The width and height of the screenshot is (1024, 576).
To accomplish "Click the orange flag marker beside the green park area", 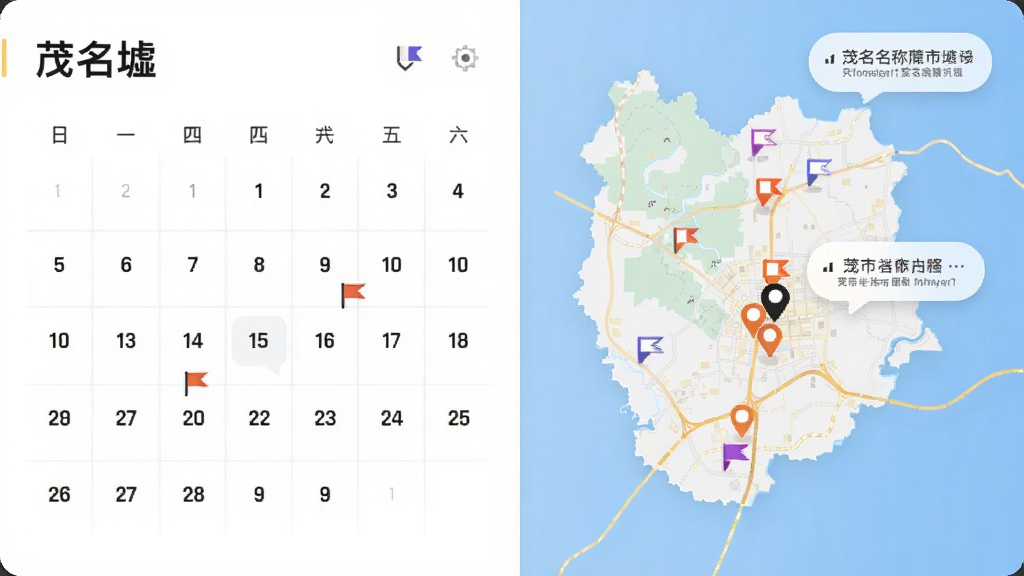I will [686, 239].
